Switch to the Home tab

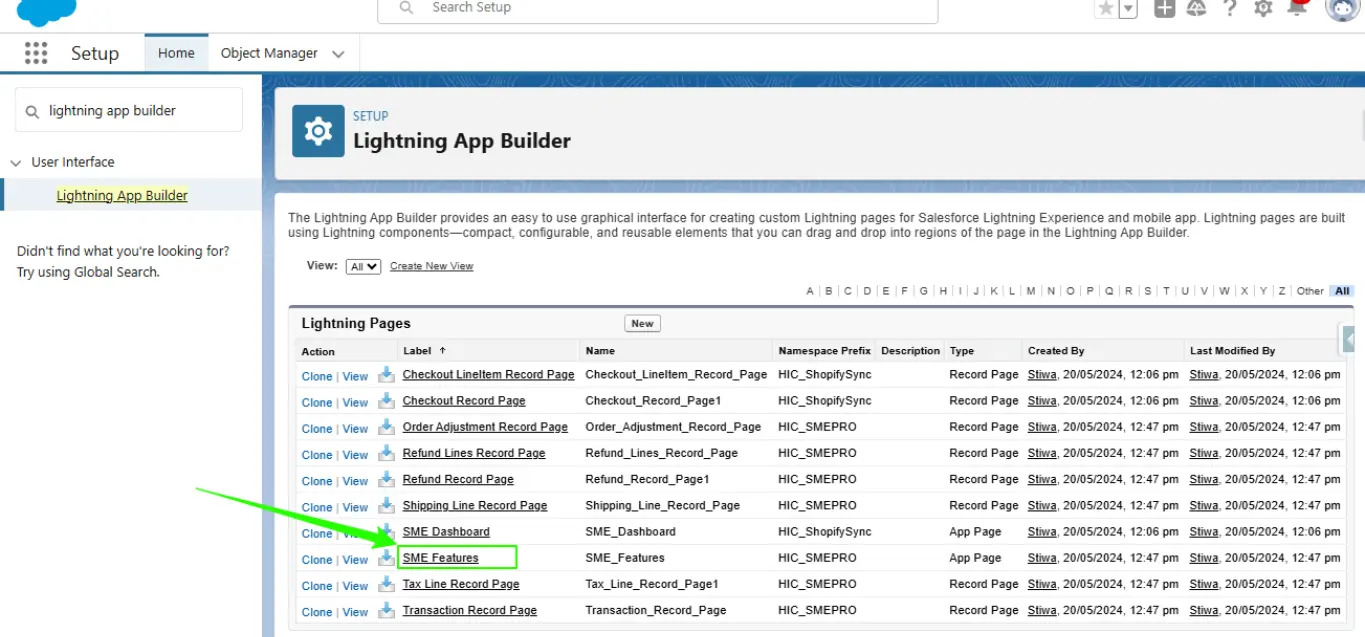pos(176,53)
